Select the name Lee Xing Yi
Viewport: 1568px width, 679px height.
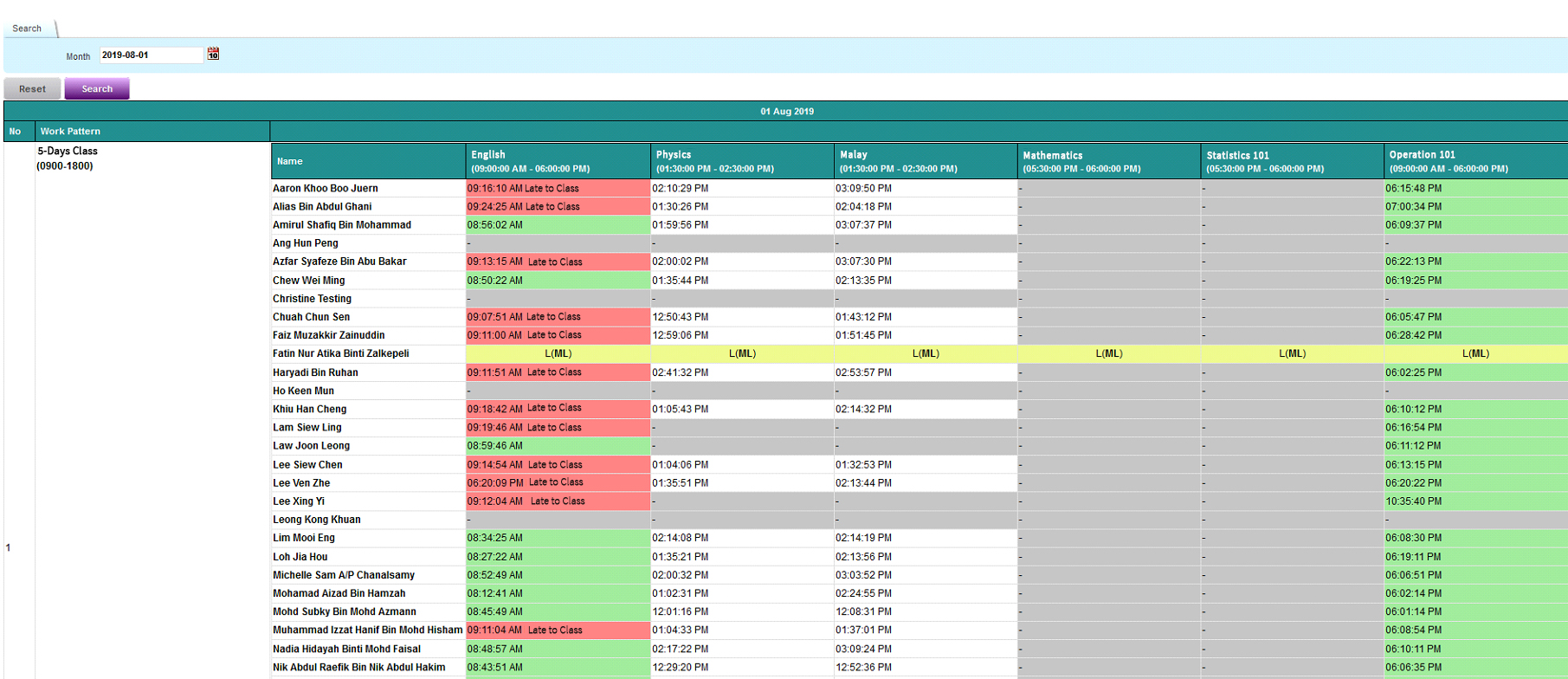[x=299, y=501]
